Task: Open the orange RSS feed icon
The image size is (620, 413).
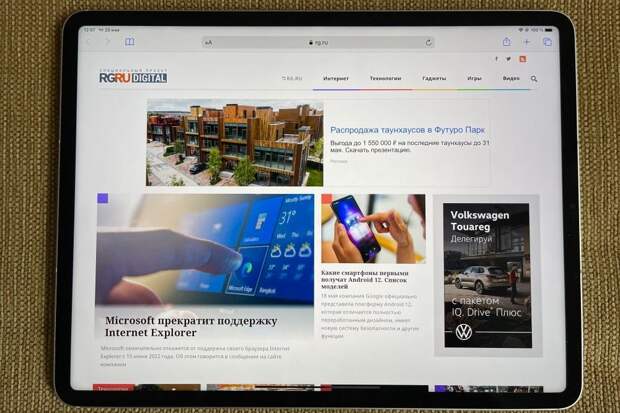Action: coord(523,59)
